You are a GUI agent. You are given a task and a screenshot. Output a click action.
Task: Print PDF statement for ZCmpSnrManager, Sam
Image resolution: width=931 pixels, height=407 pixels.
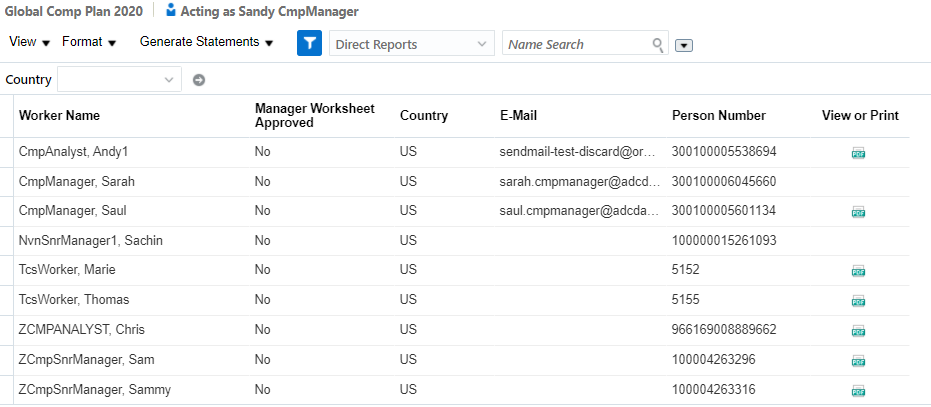tap(858, 360)
